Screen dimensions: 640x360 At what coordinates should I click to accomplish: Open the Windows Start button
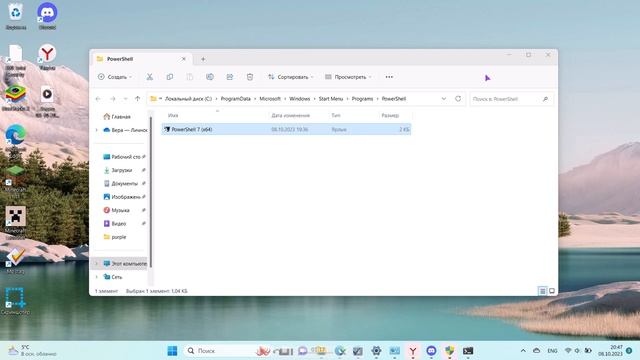tap(172, 351)
